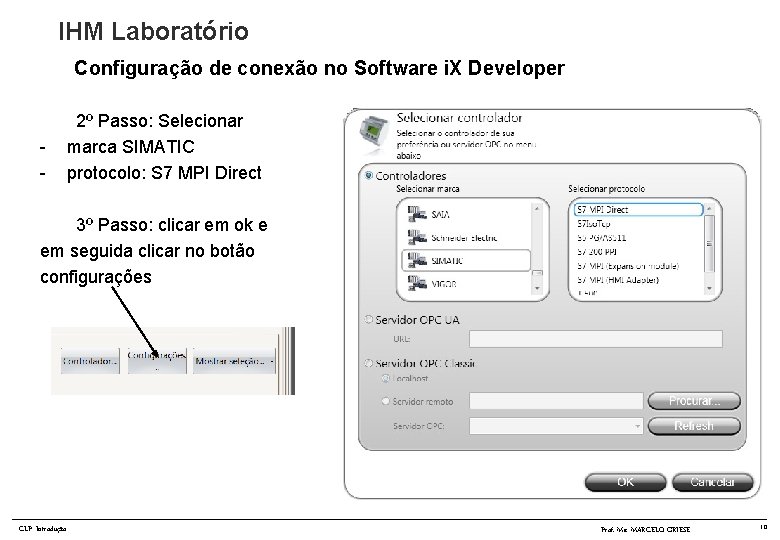Click the brand list scrollbar thumb
The height and width of the screenshot is (540, 780).
537,273
